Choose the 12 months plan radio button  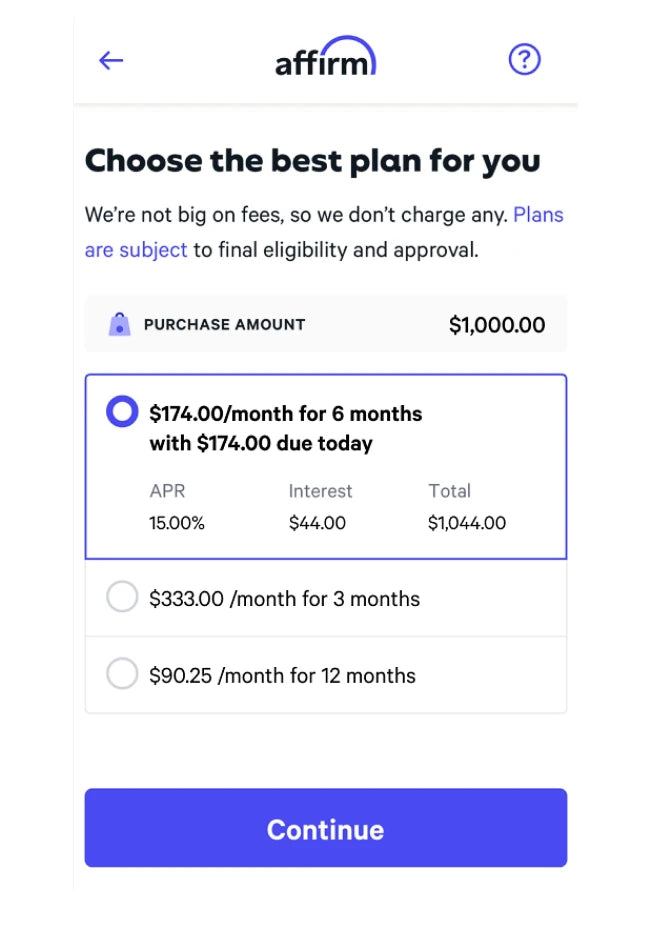[122, 674]
